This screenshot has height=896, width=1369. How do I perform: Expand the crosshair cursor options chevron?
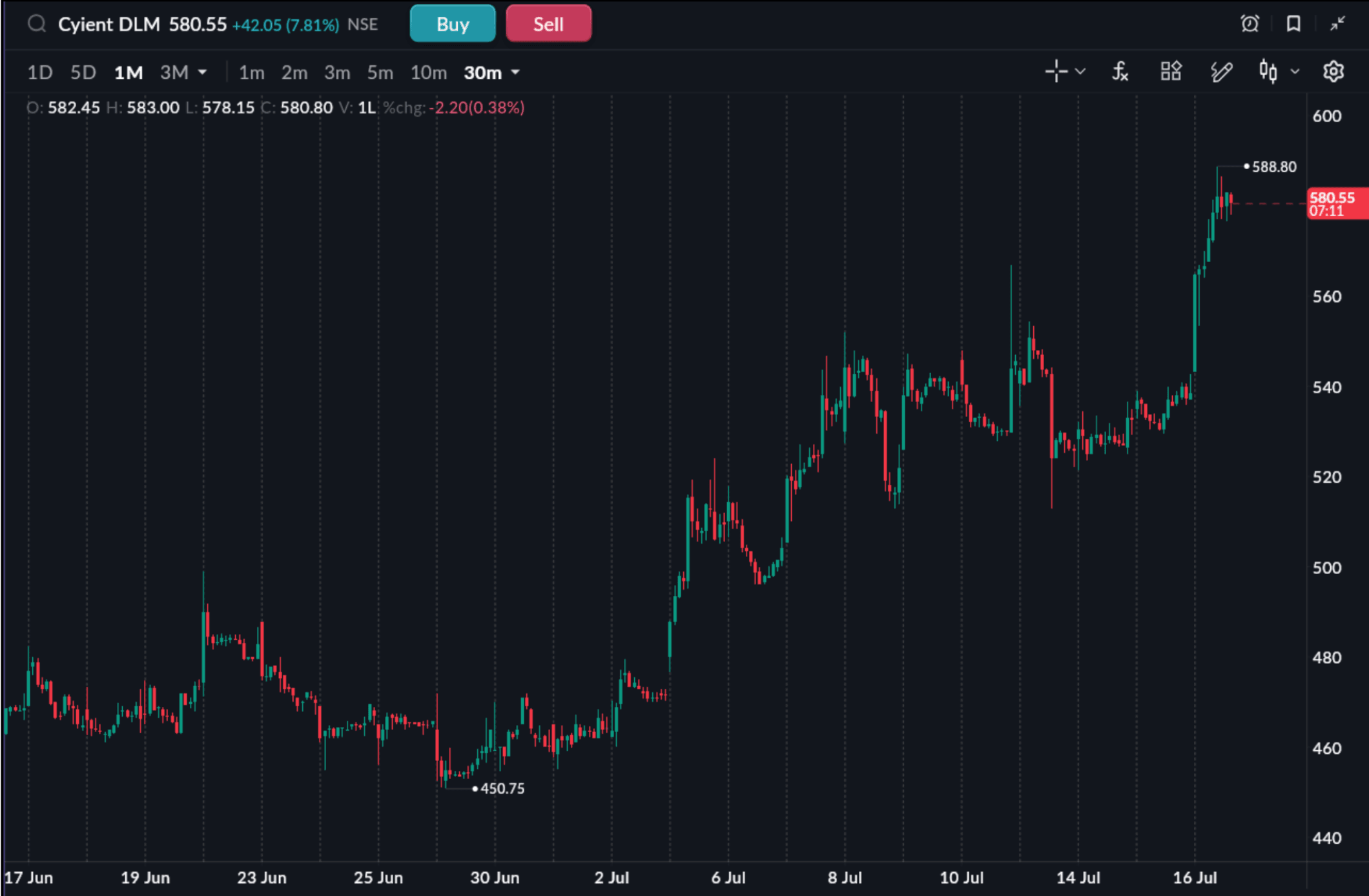pos(1080,72)
